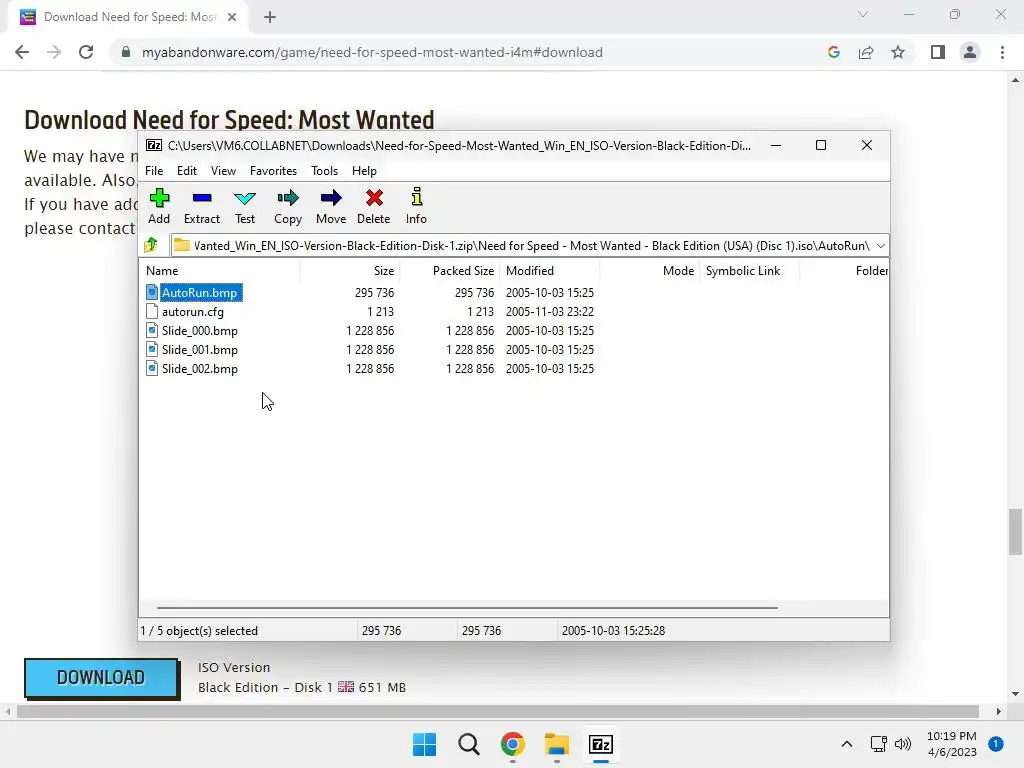Click the network icon in system tray

click(878, 744)
